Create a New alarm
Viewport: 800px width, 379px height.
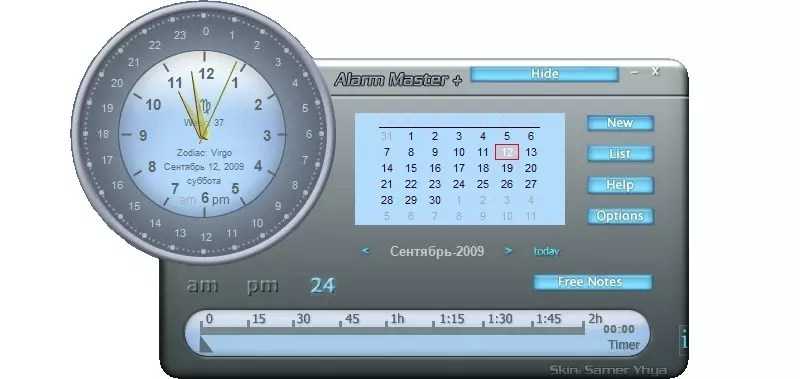(620, 123)
